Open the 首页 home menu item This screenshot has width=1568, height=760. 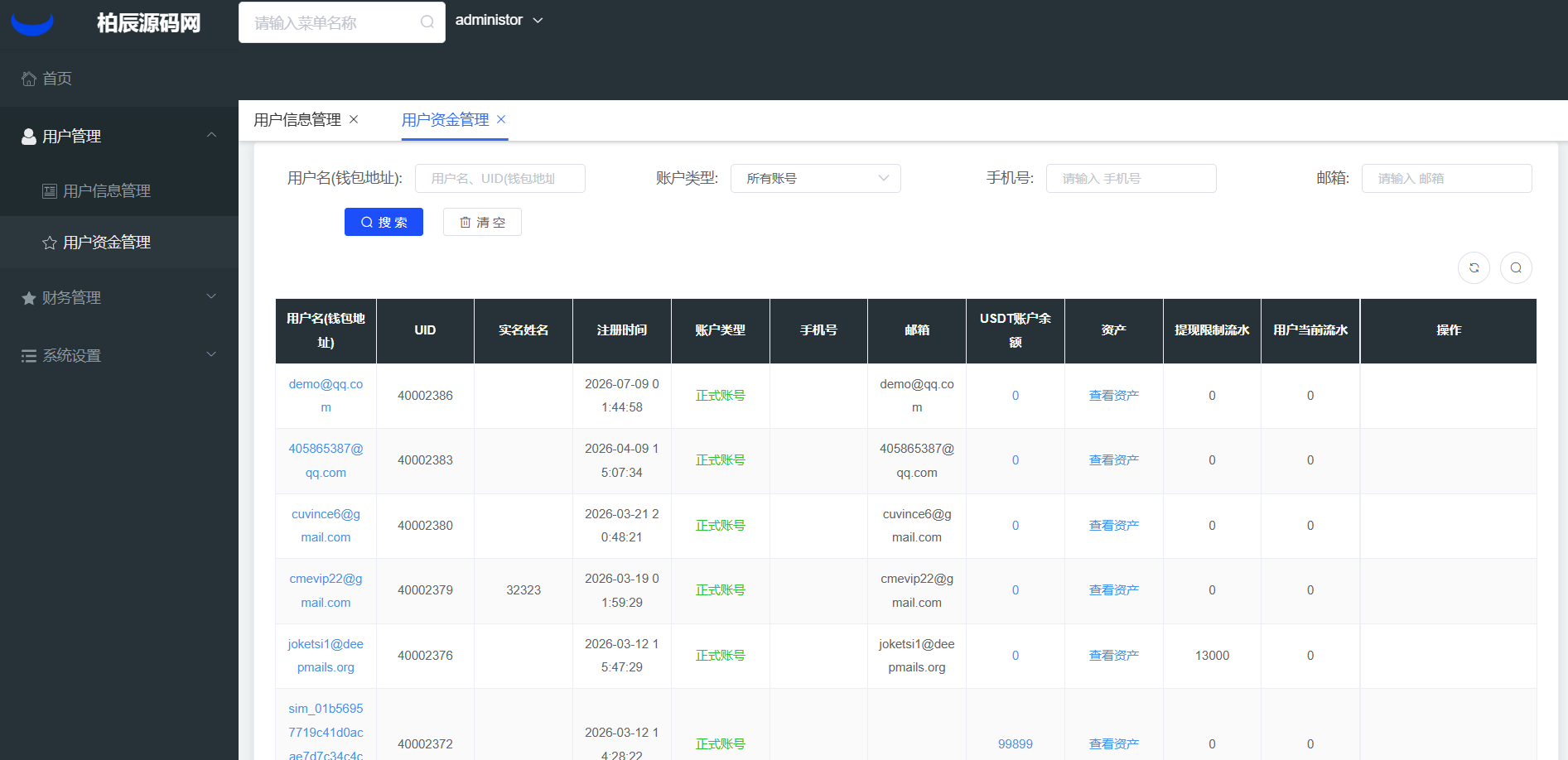click(x=119, y=79)
